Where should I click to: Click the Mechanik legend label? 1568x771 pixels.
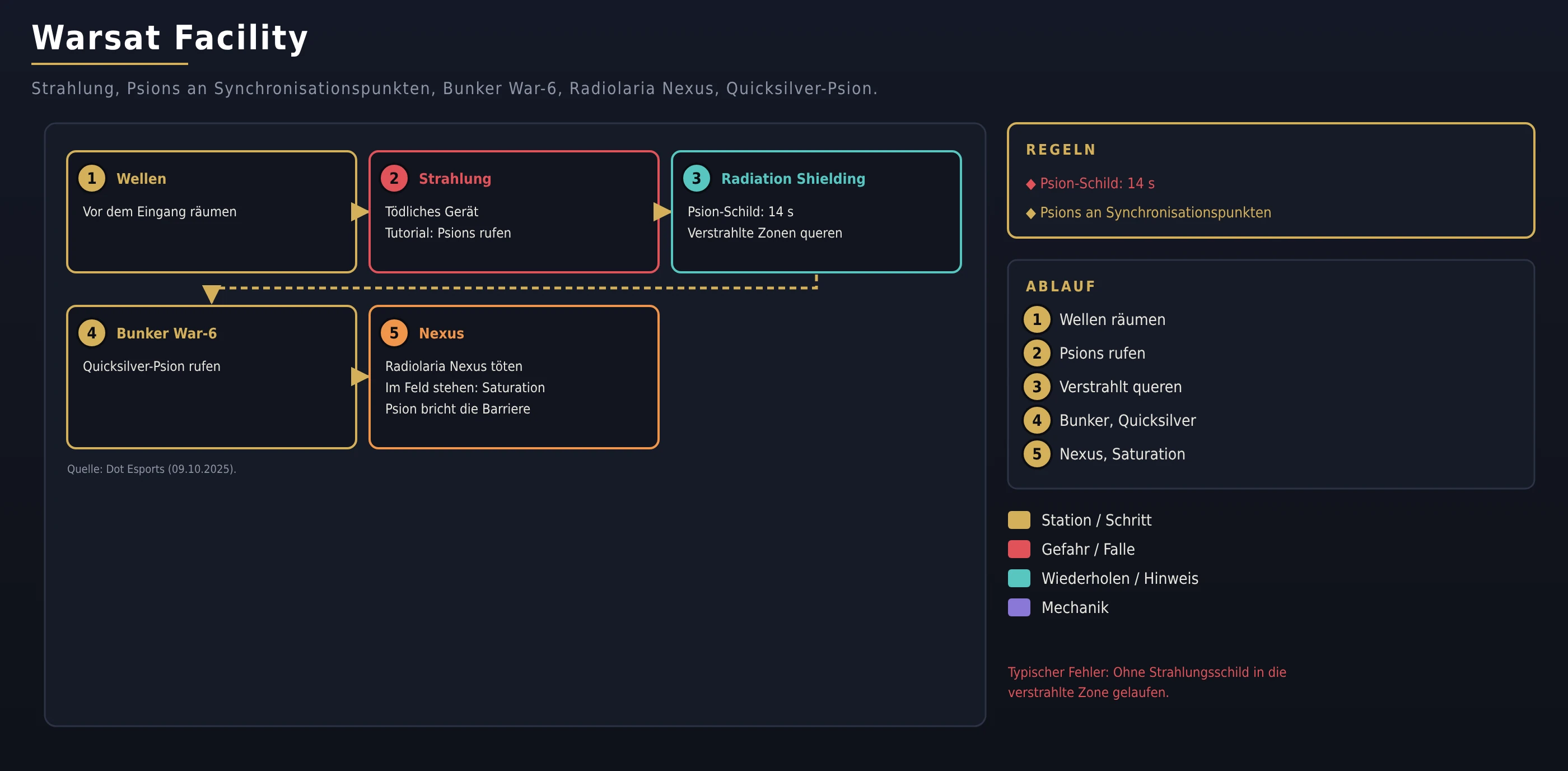1074,608
